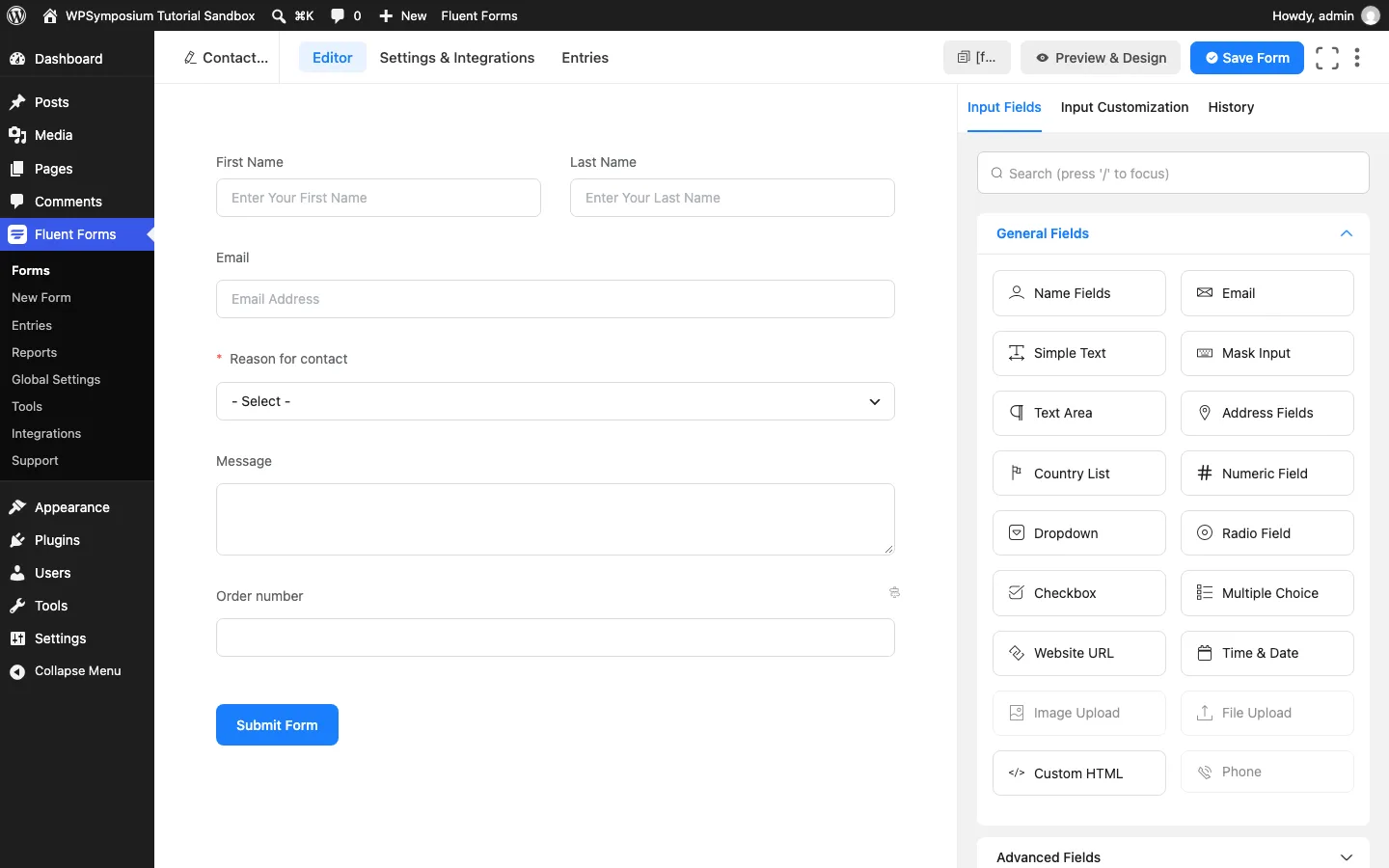Click the icon beside the Order number field
This screenshot has width=1389, height=868.
pos(894,593)
